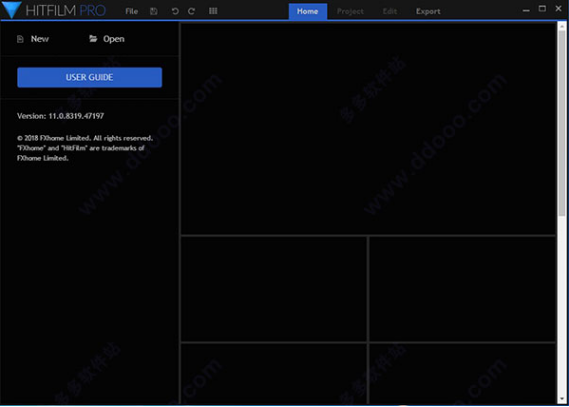This screenshot has height=407, width=569.
Task: Click the redo arrow icon
Action: pyautogui.click(x=191, y=11)
